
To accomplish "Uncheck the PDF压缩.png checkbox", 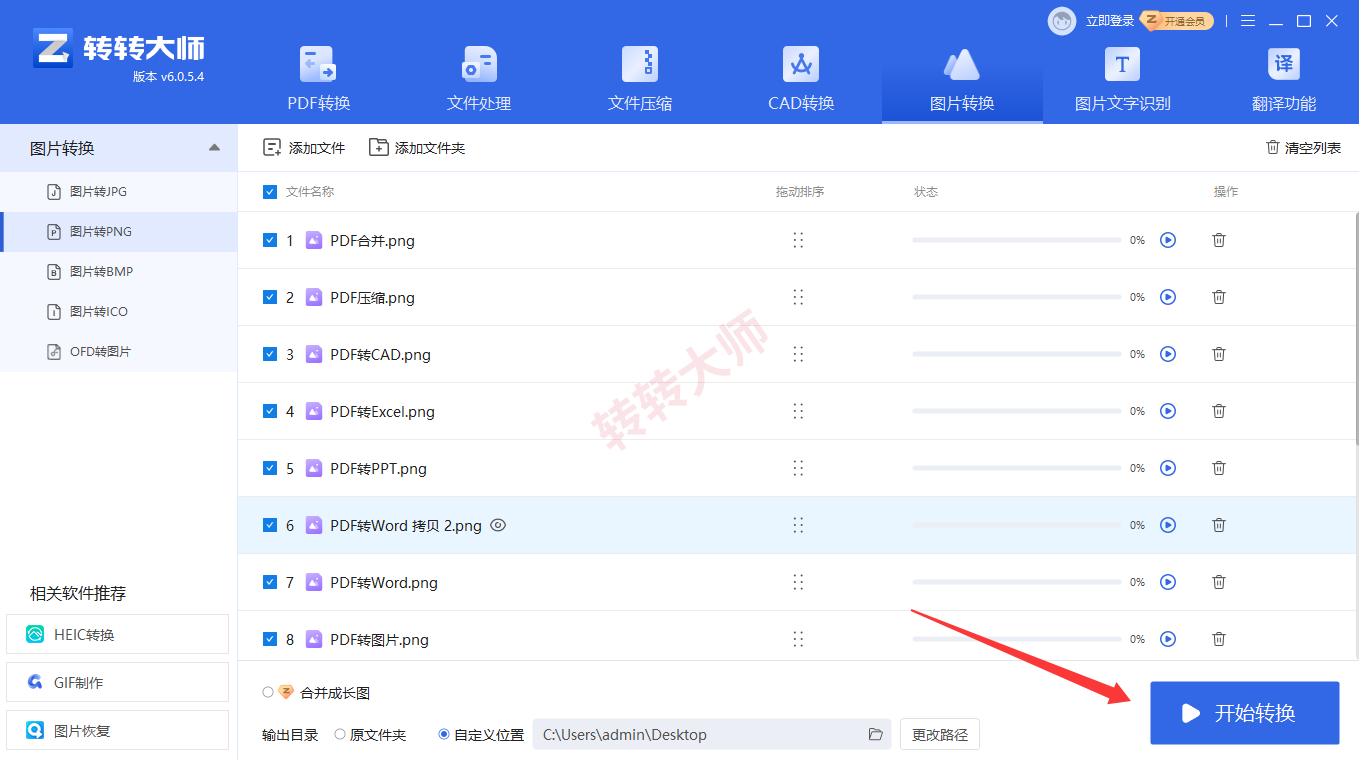I will [269, 297].
